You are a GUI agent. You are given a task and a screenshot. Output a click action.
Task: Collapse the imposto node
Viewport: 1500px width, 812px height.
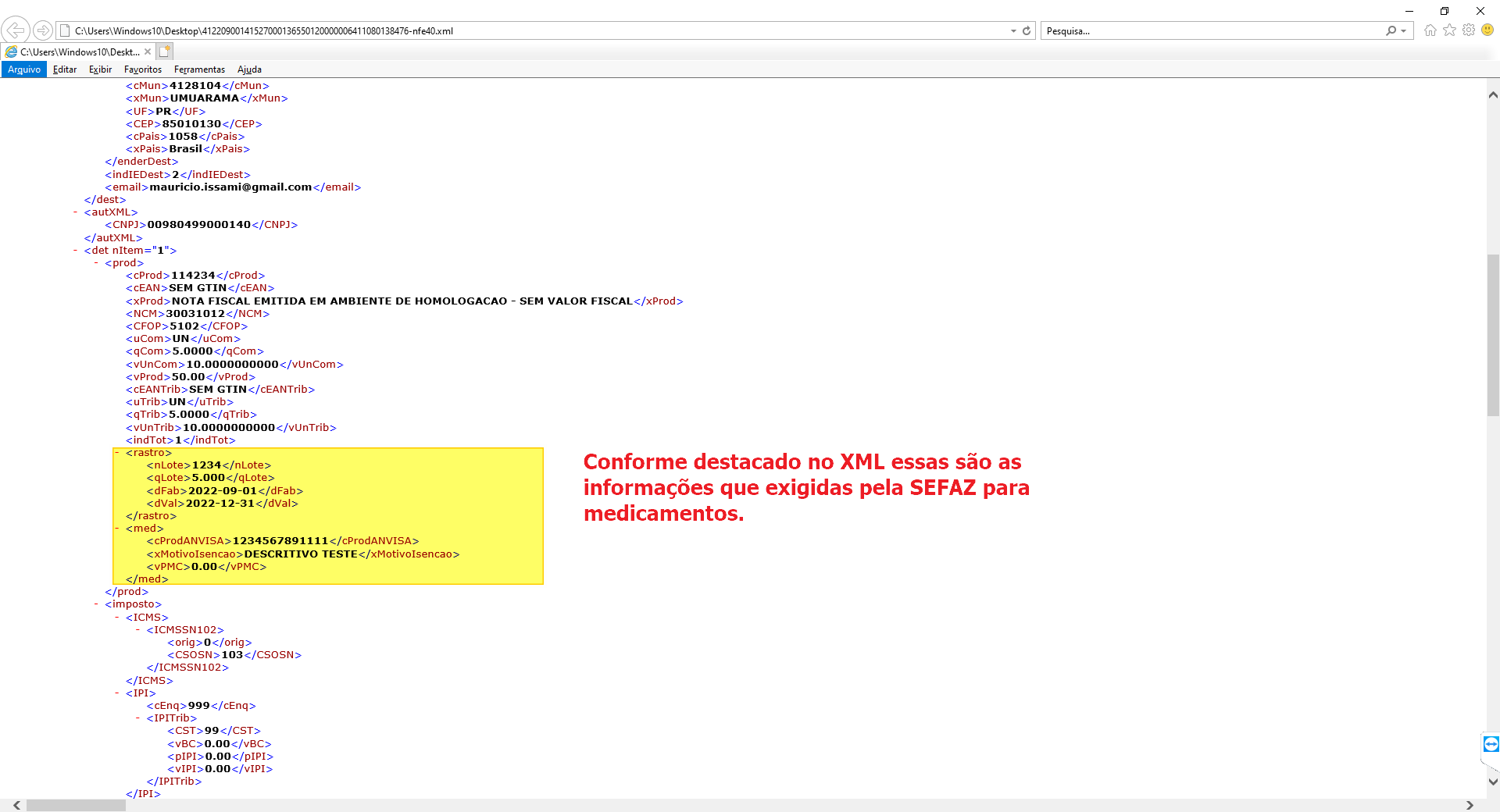[96, 604]
